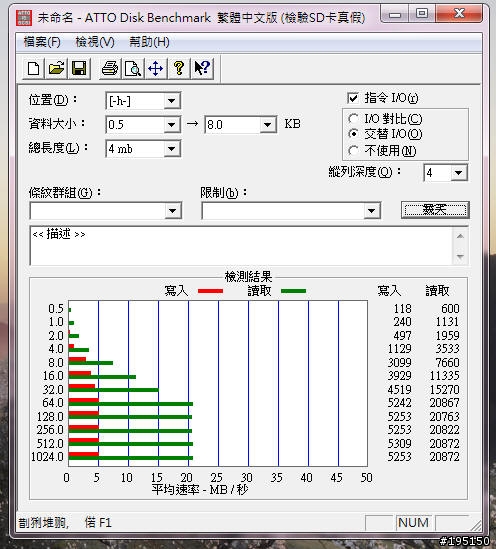The height and width of the screenshot is (549, 496).
Task: Click the 11335 read value for 16.0
Action: (444, 376)
